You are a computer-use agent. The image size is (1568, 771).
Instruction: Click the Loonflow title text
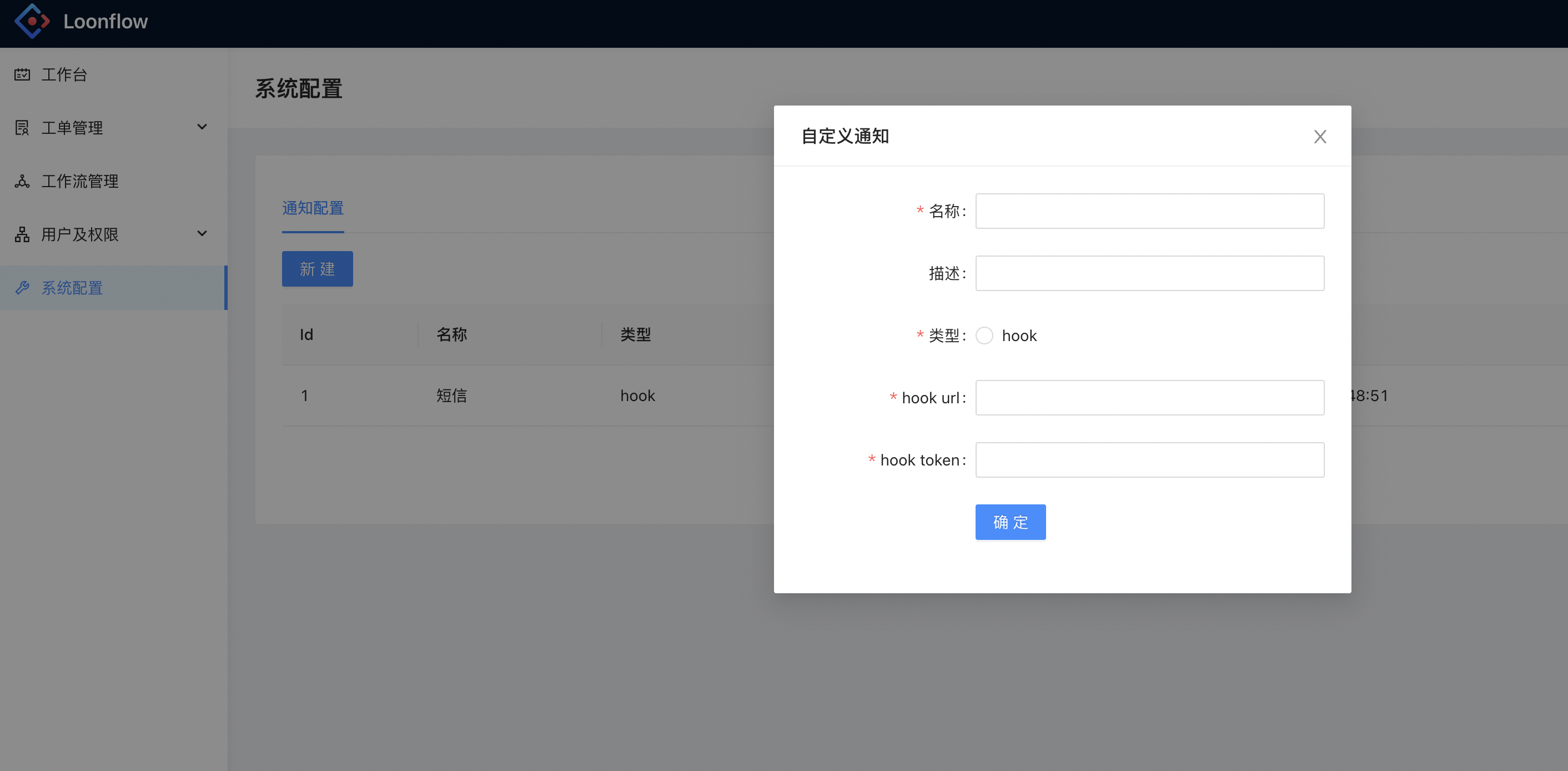point(105,21)
